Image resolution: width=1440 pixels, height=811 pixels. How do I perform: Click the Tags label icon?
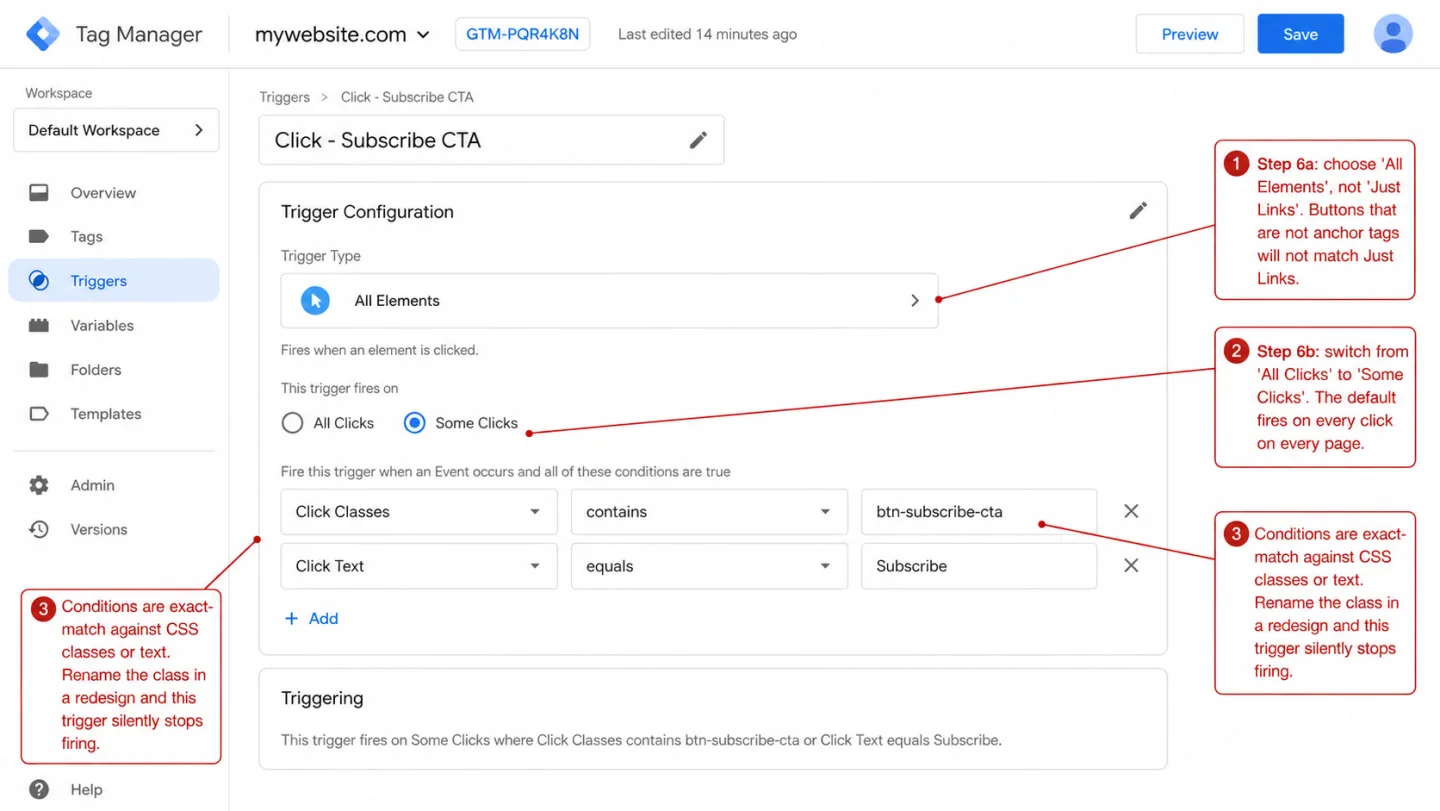[x=39, y=237]
